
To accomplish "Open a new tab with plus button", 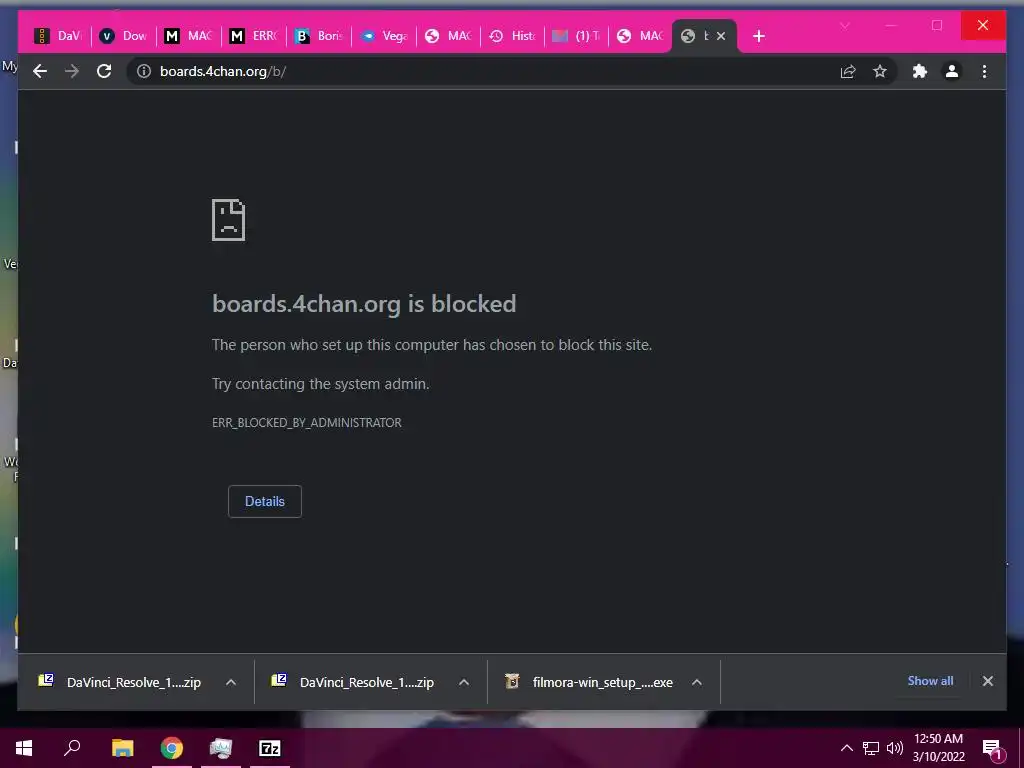I will click(758, 36).
